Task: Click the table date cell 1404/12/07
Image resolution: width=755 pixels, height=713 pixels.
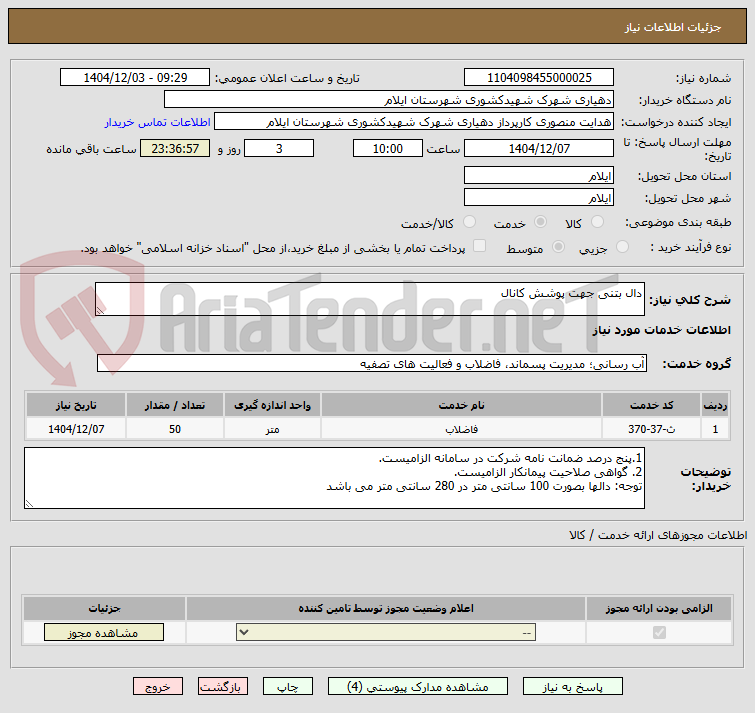Action: click(x=76, y=428)
